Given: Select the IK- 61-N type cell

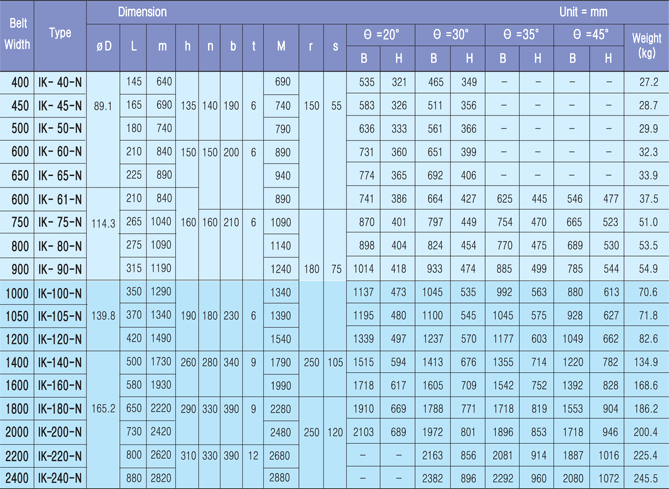Looking at the screenshot, I should 61,198.
